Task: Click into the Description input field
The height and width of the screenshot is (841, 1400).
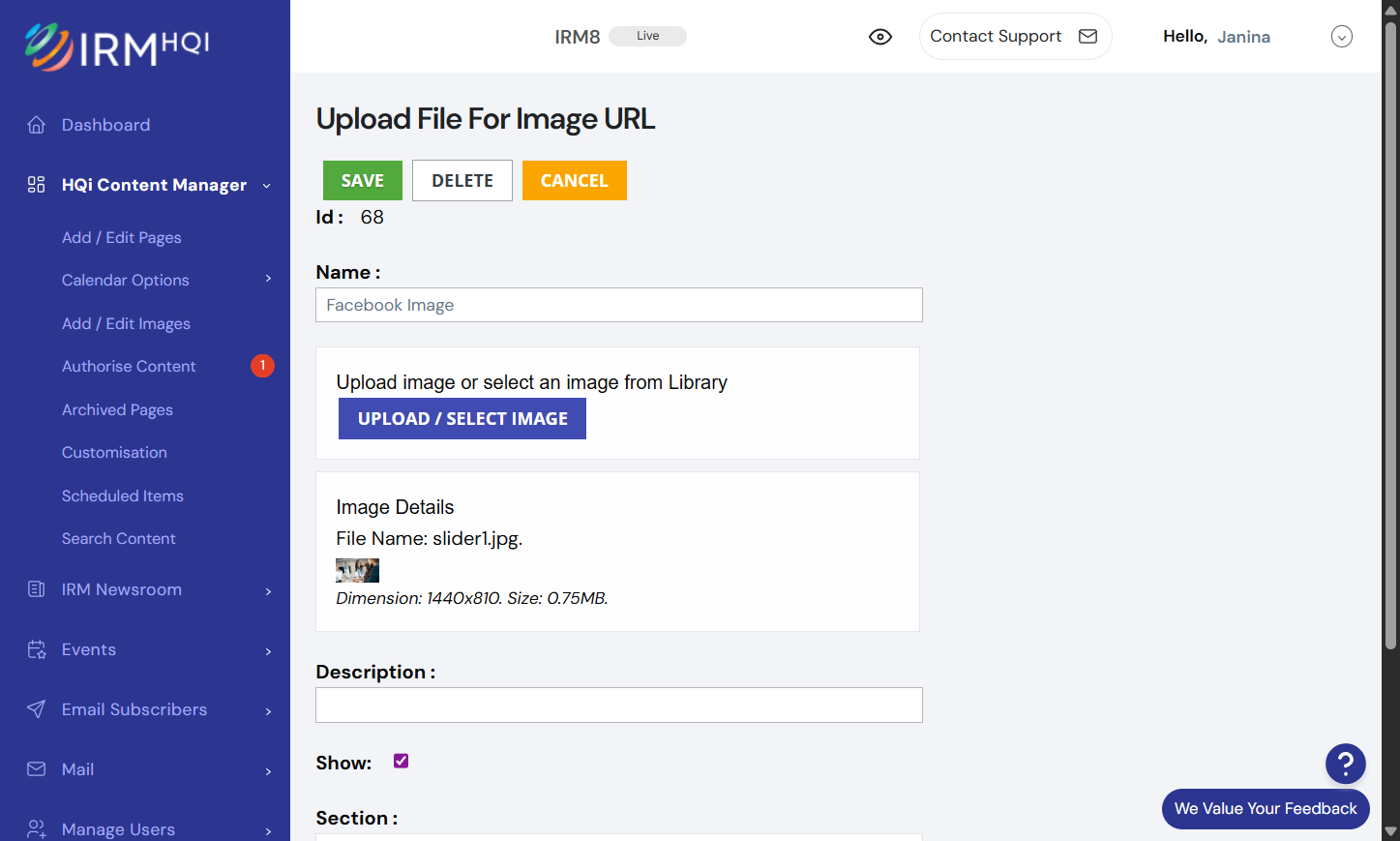Action: 619,706
